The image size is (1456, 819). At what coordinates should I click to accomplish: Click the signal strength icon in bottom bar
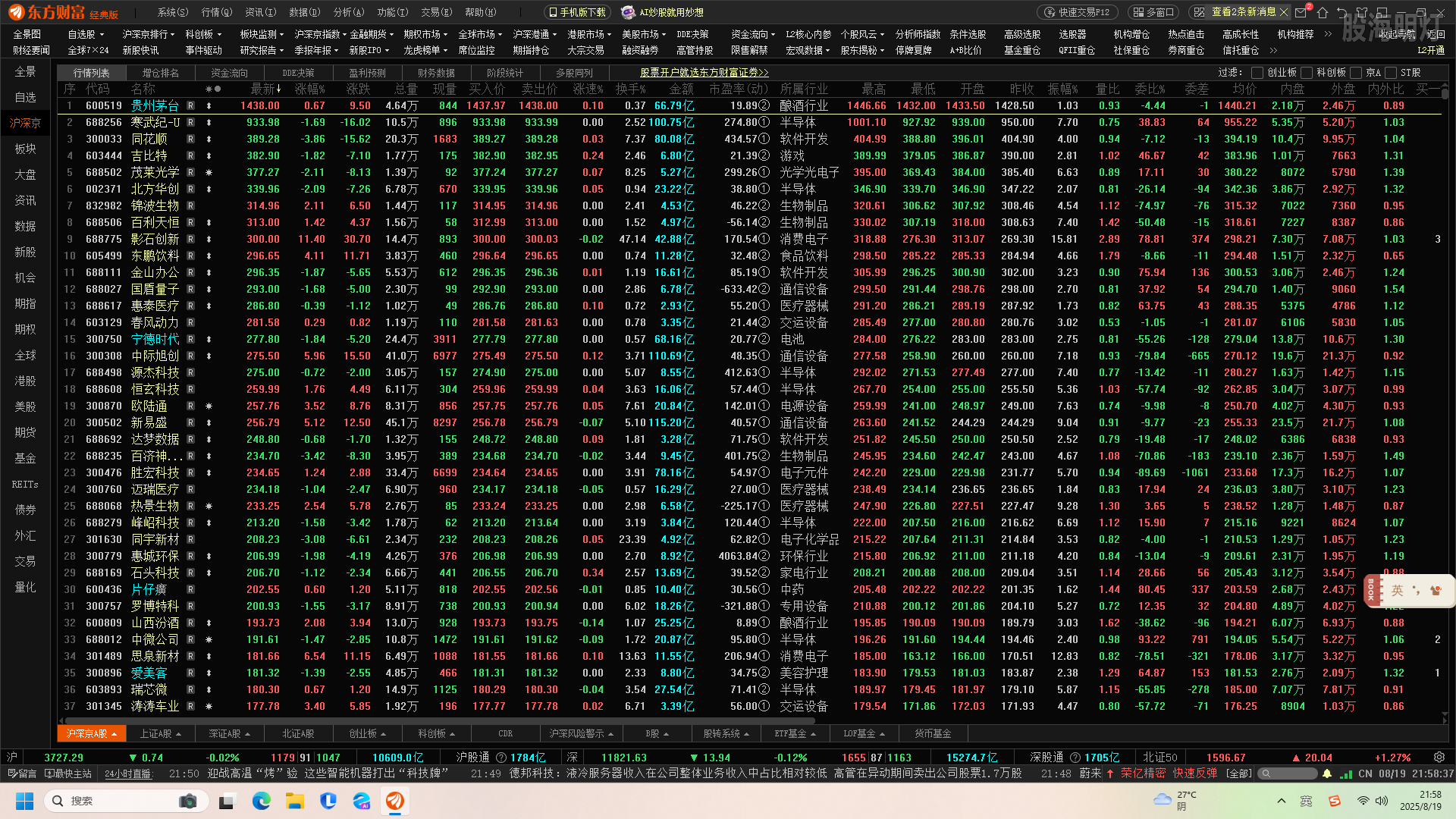coord(1346,773)
